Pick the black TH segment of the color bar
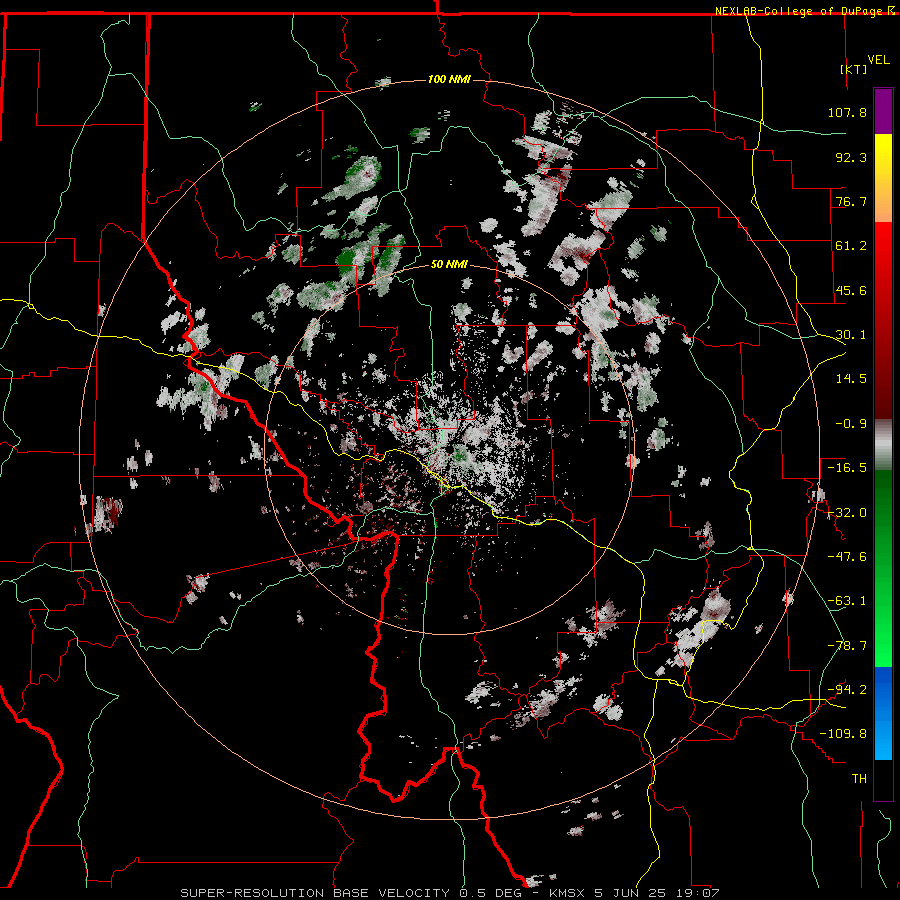The height and width of the screenshot is (900, 900). tap(883, 779)
